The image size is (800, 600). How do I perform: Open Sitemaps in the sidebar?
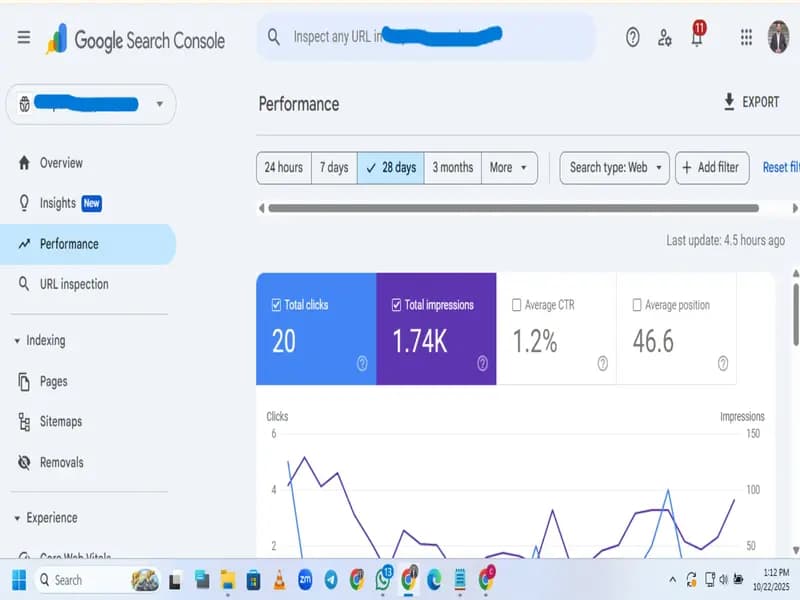point(88,421)
